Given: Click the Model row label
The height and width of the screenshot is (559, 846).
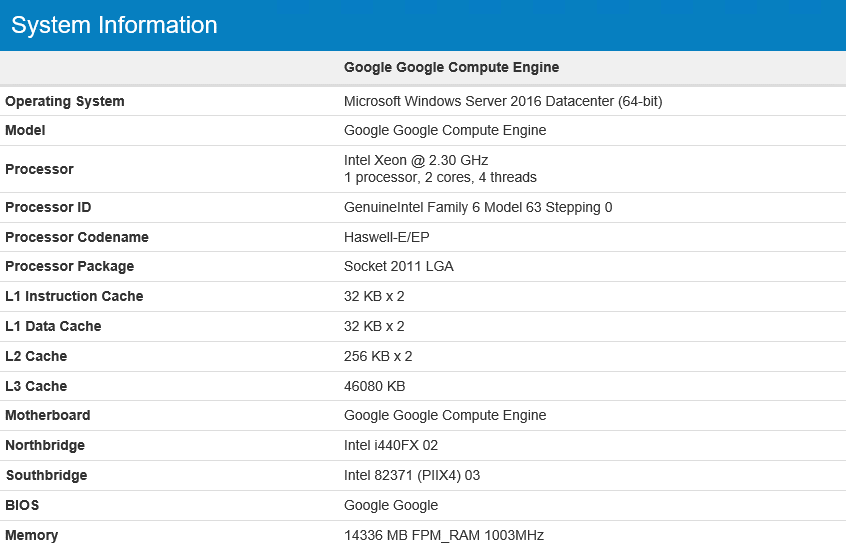Looking at the screenshot, I should coord(25,131).
